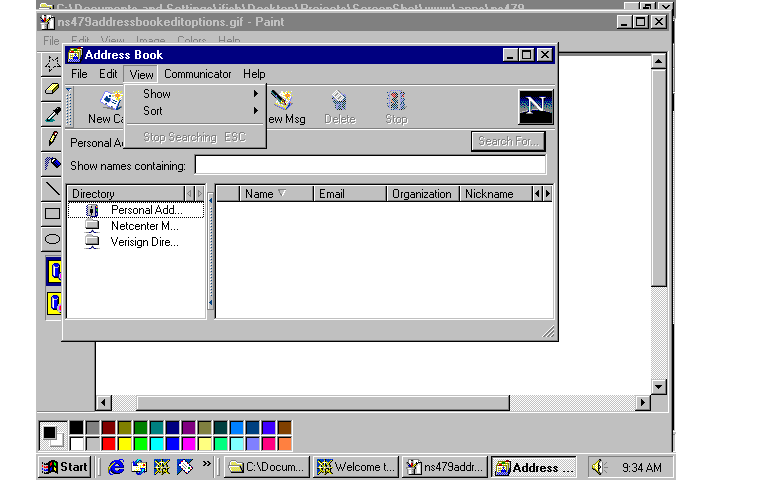The width and height of the screenshot is (770, 480).
Task: Click the View menu in Address Book
Action: click(x=141, y=74)
